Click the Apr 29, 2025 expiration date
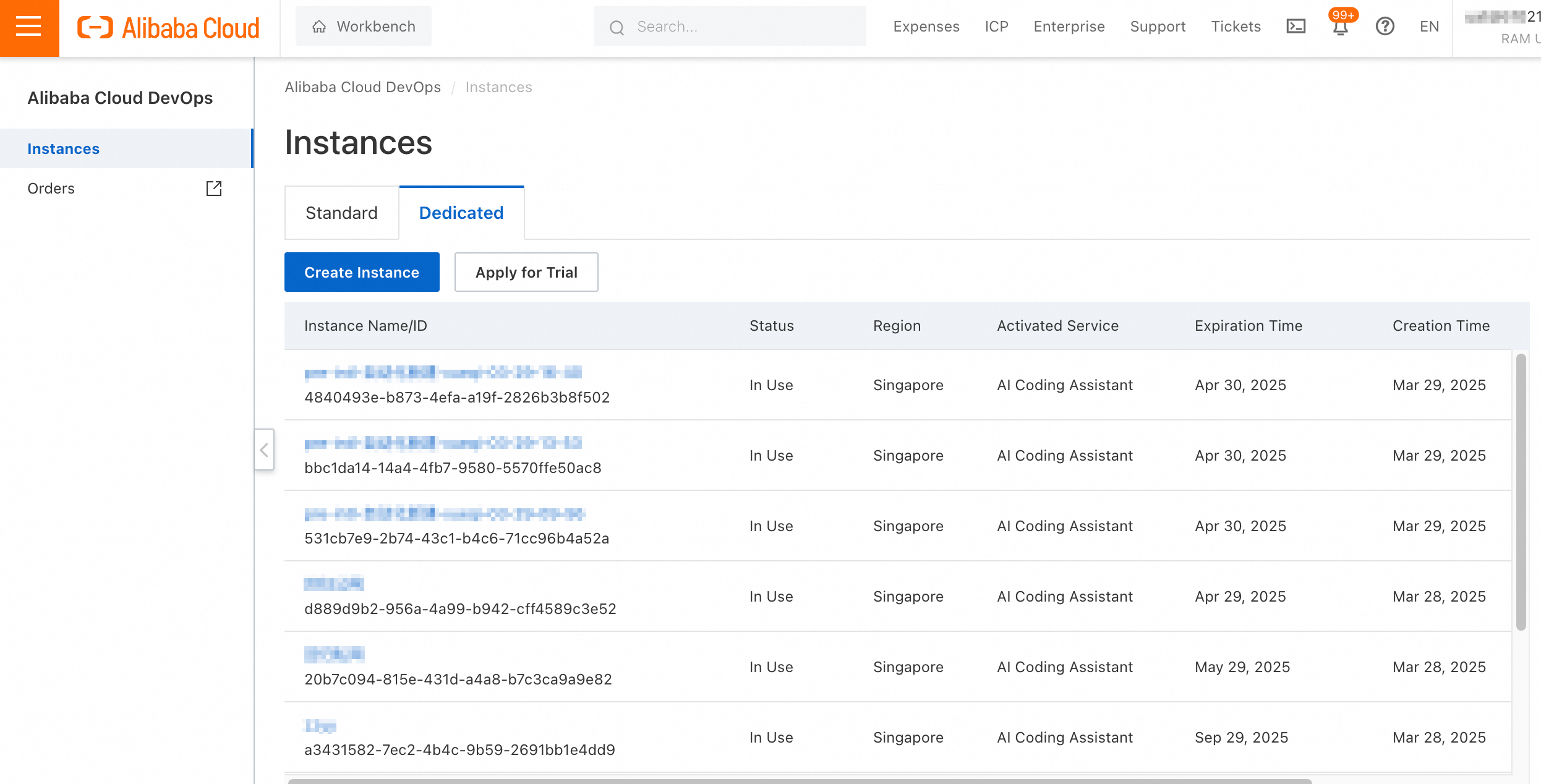The height and width of the screenshot is (784, 1541). point(1240,597)
